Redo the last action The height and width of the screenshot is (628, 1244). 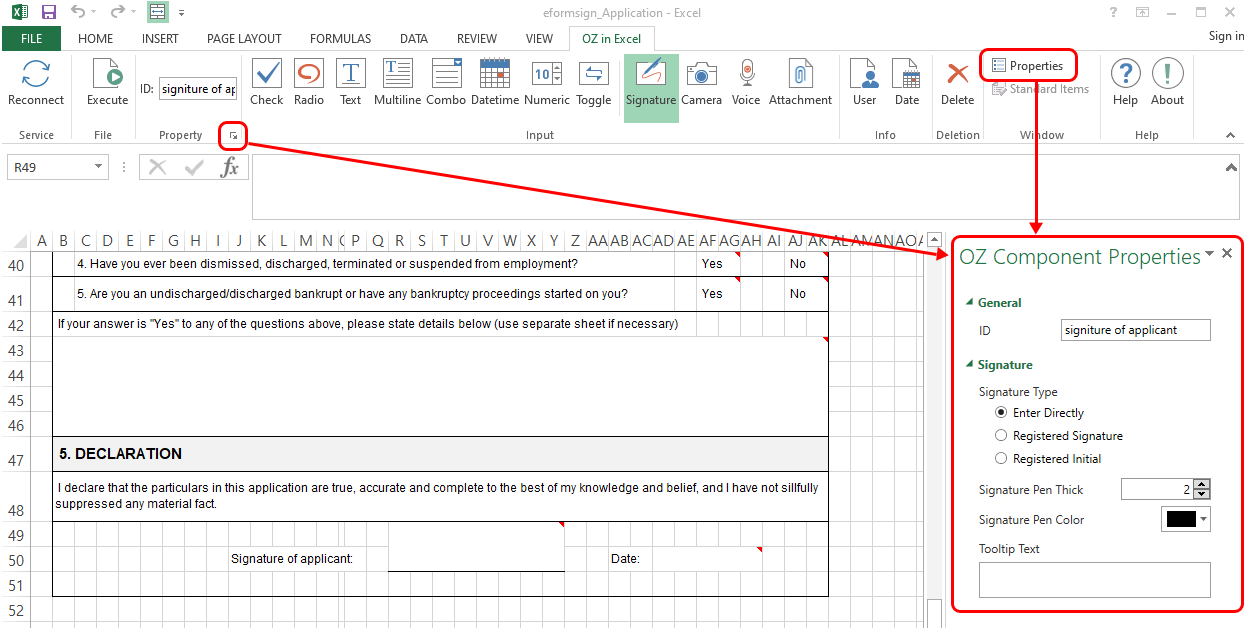117,12
